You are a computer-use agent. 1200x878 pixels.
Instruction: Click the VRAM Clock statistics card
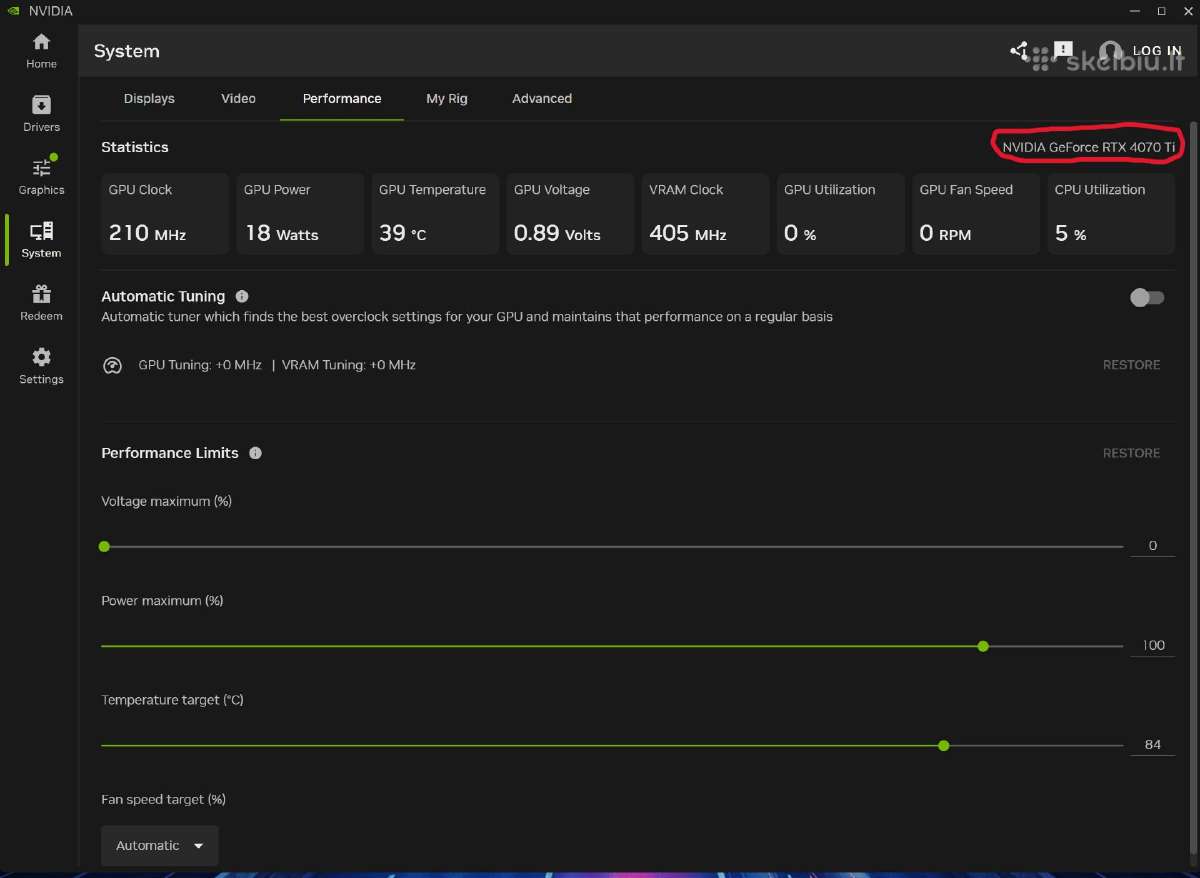(705, 213)
